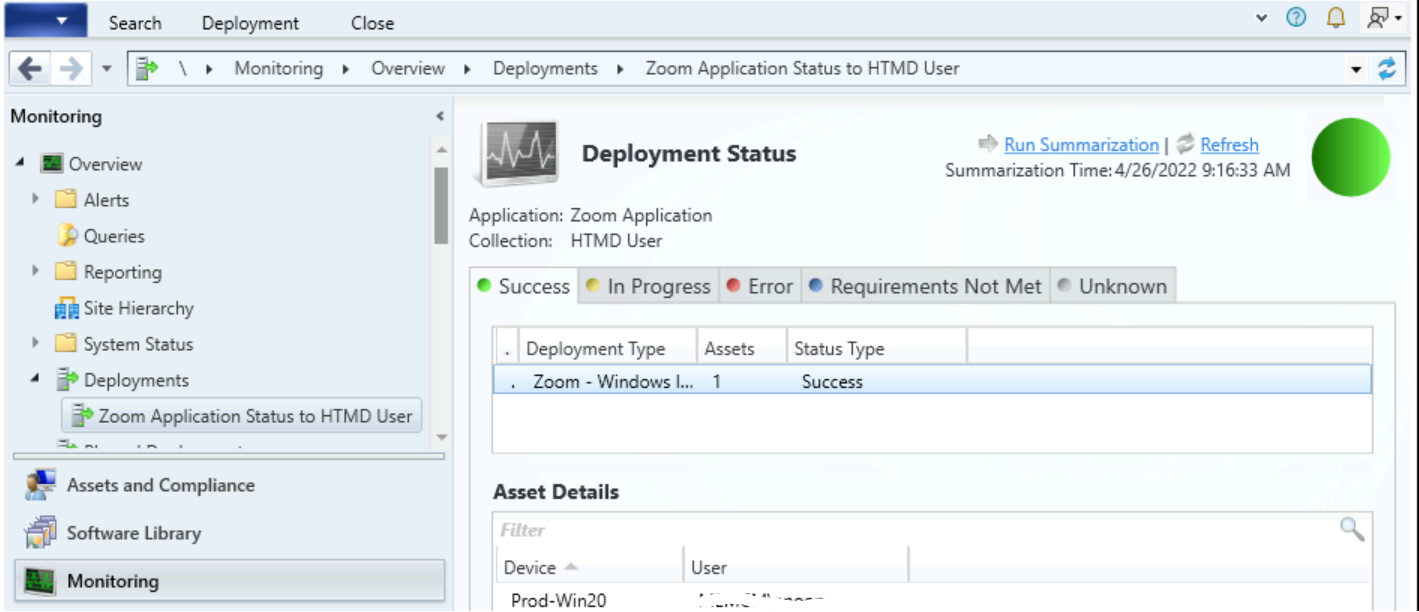
Task: Click the refresh icon in address bar
Action: [x=1386, y=69]
